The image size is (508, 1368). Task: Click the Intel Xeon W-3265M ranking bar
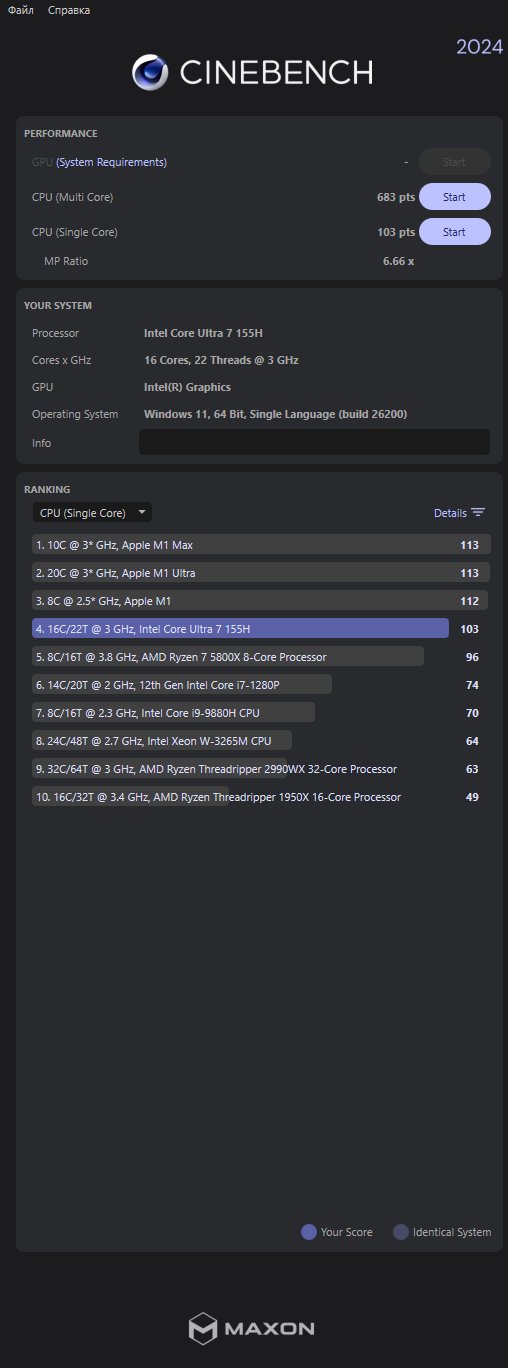coord(162,741)
